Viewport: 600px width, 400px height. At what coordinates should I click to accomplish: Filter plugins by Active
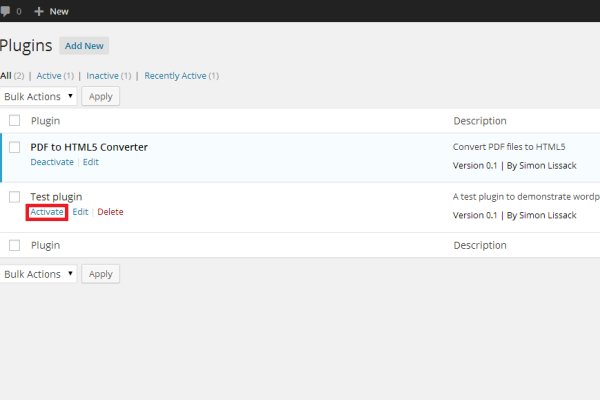[x=48, y=76]
